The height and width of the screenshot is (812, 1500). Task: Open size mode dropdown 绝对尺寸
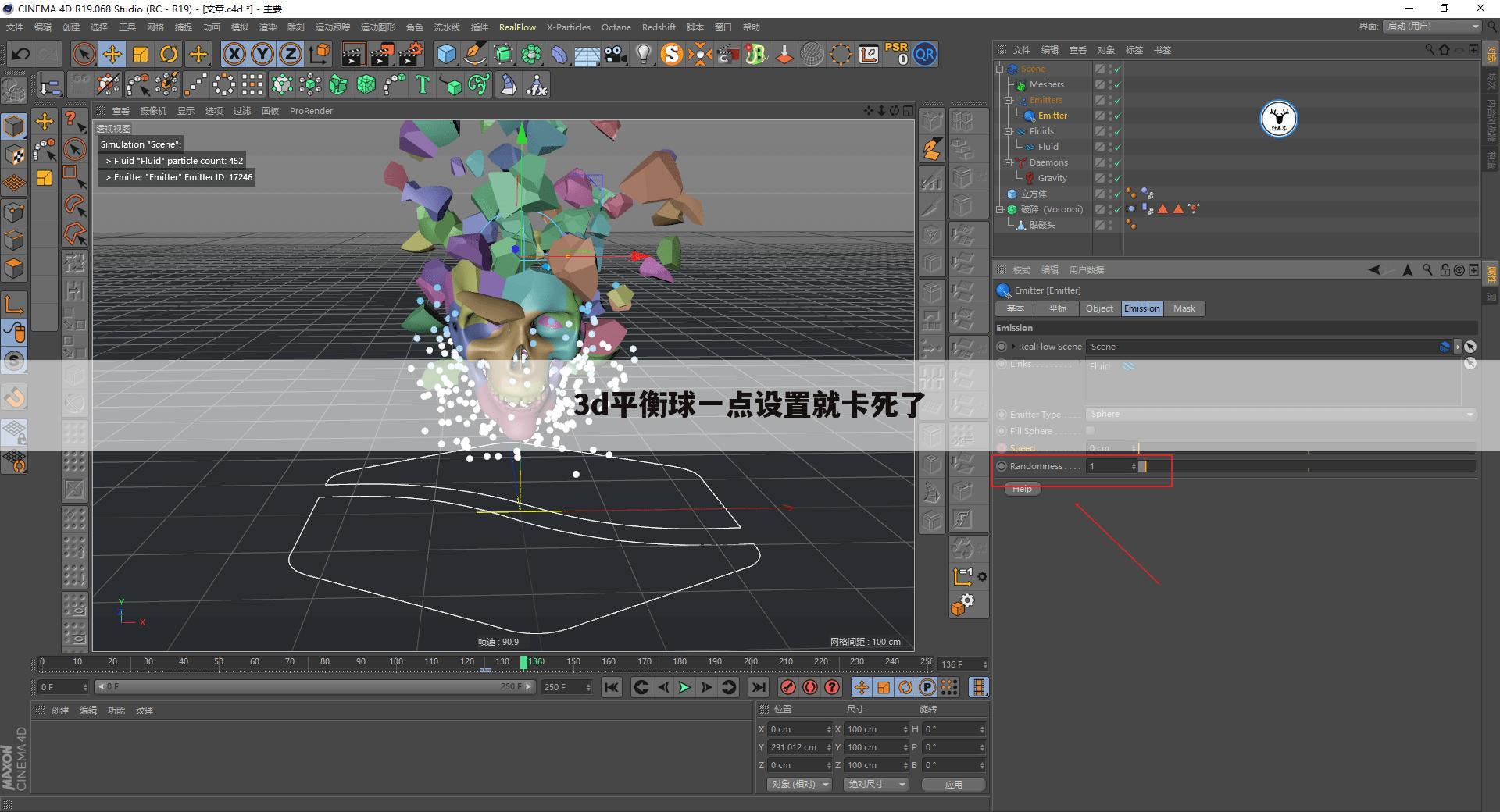click(876, 784)
